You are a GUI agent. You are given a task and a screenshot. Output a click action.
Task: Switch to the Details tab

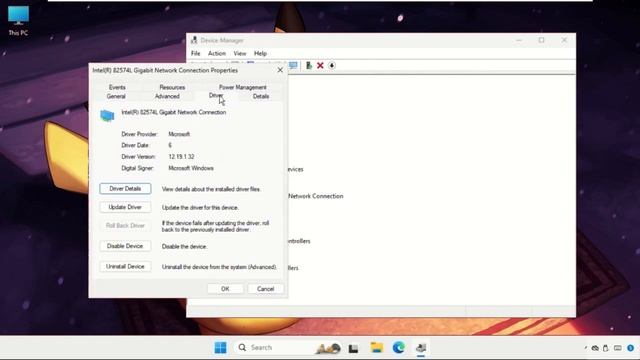coord(261,96)
